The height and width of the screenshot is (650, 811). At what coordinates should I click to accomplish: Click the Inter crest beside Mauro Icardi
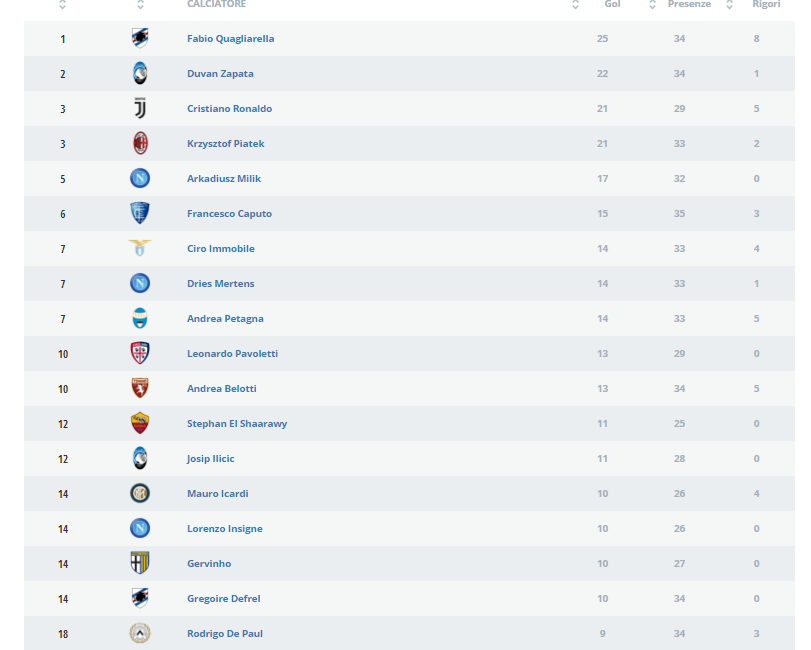coord(140,493)
